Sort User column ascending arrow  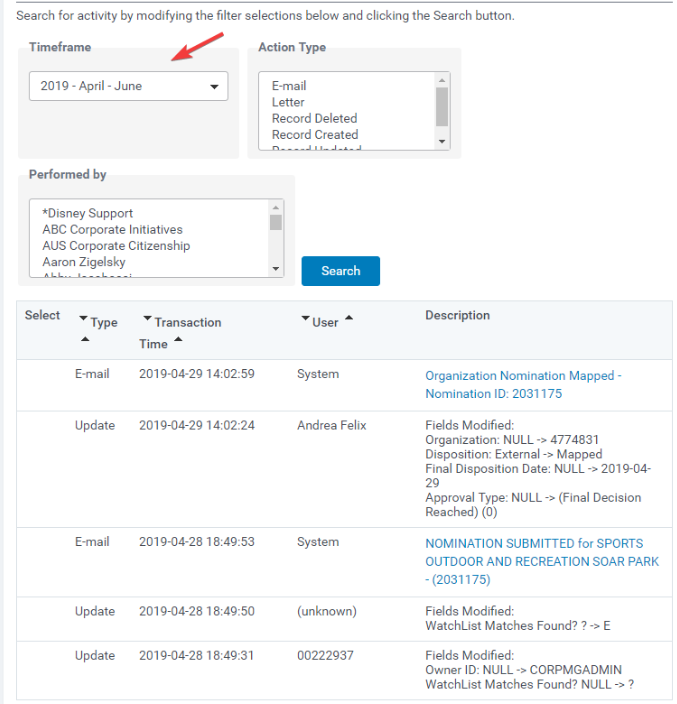pos(349,318)
